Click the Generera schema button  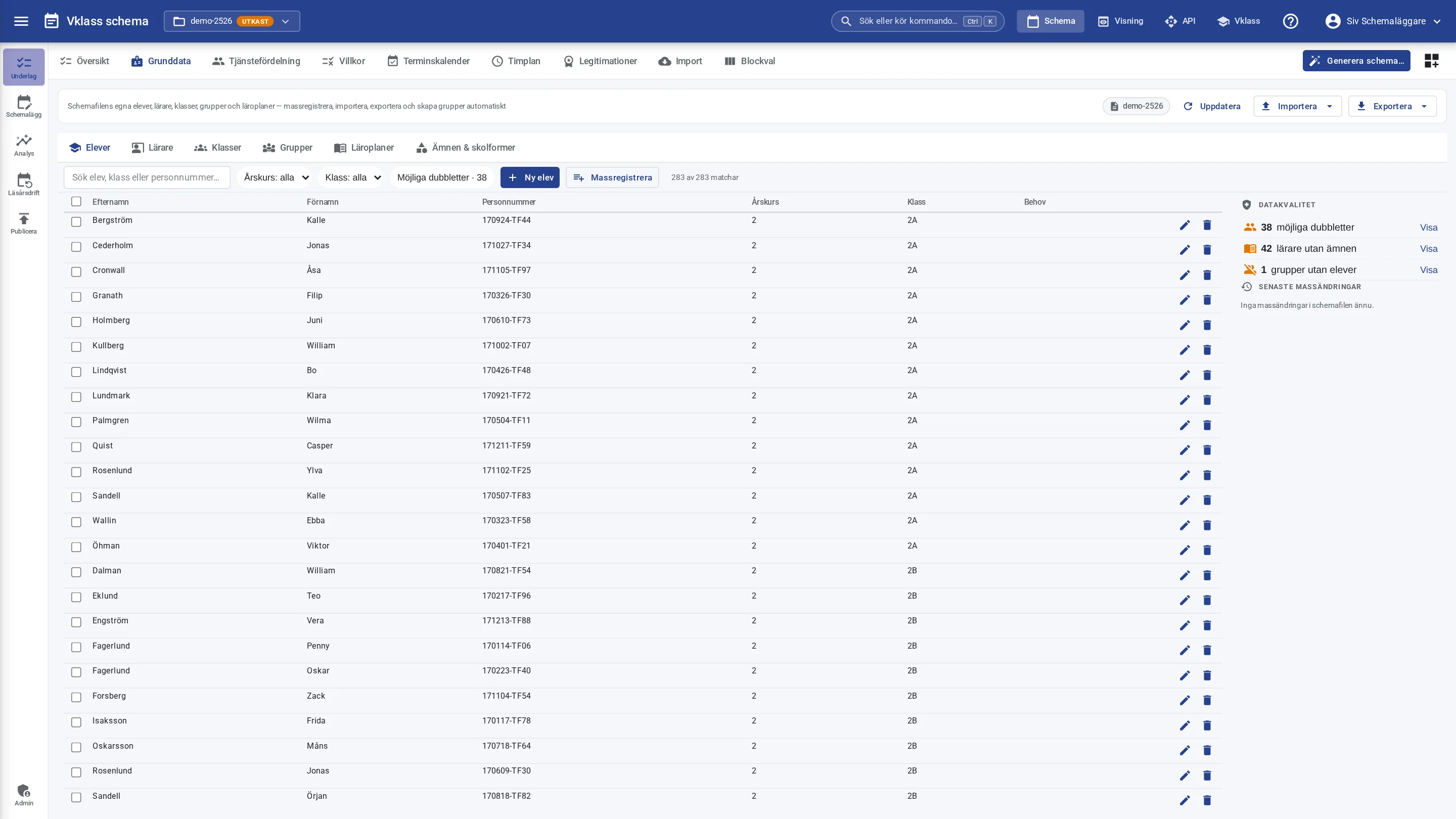click(x=1356, y=61)
